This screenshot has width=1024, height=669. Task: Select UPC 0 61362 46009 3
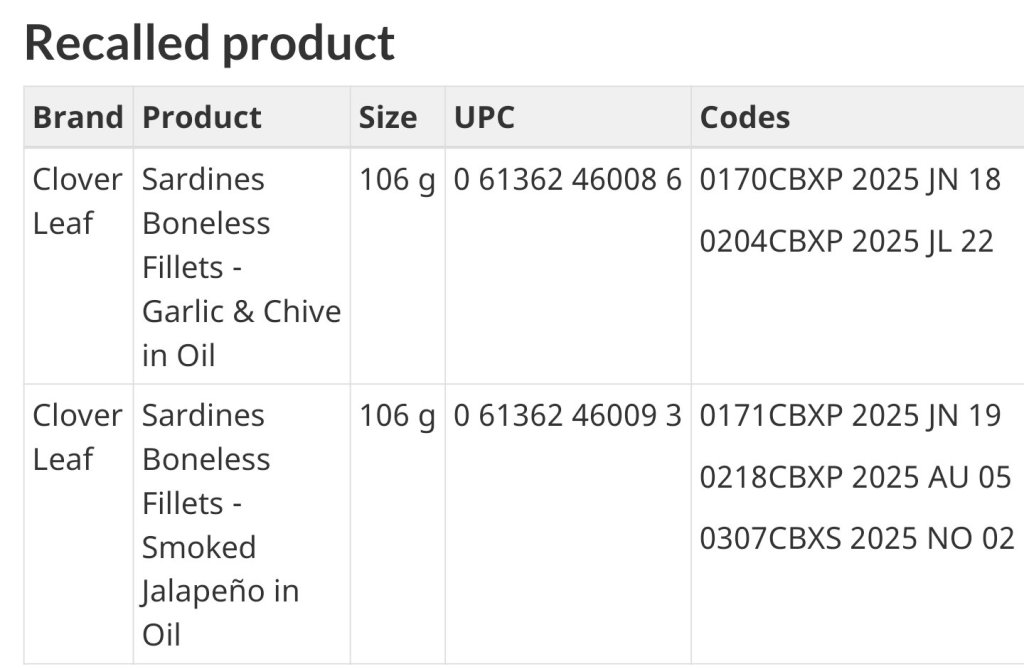point(567,415)
